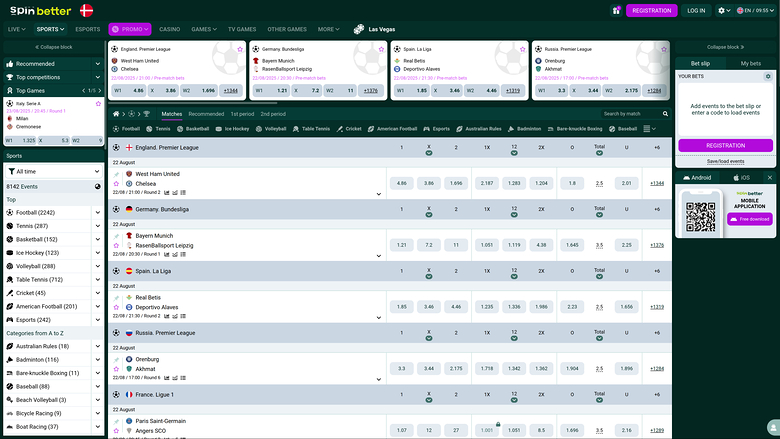The width and height of the screenshot is (780, 439).
Task: Select Australian Rules in the sport filter bar
Action: point(479,129)
